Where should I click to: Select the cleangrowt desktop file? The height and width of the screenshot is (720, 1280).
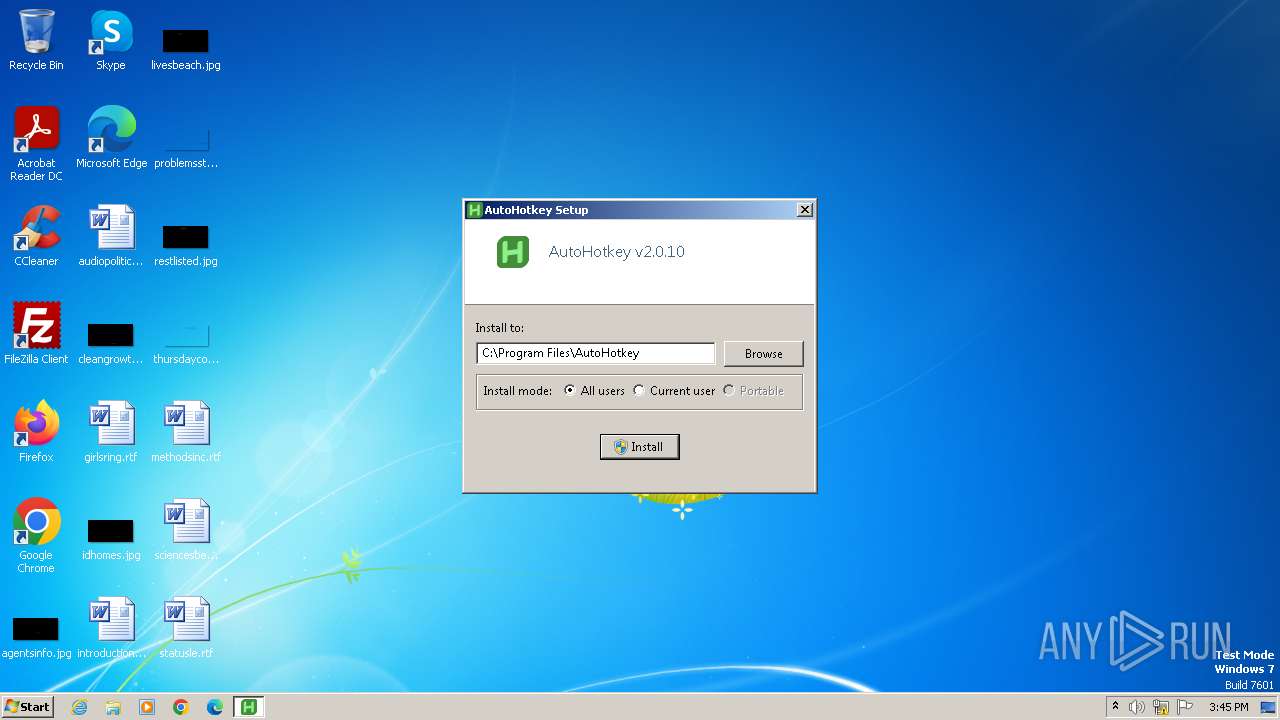coord(111,342)
